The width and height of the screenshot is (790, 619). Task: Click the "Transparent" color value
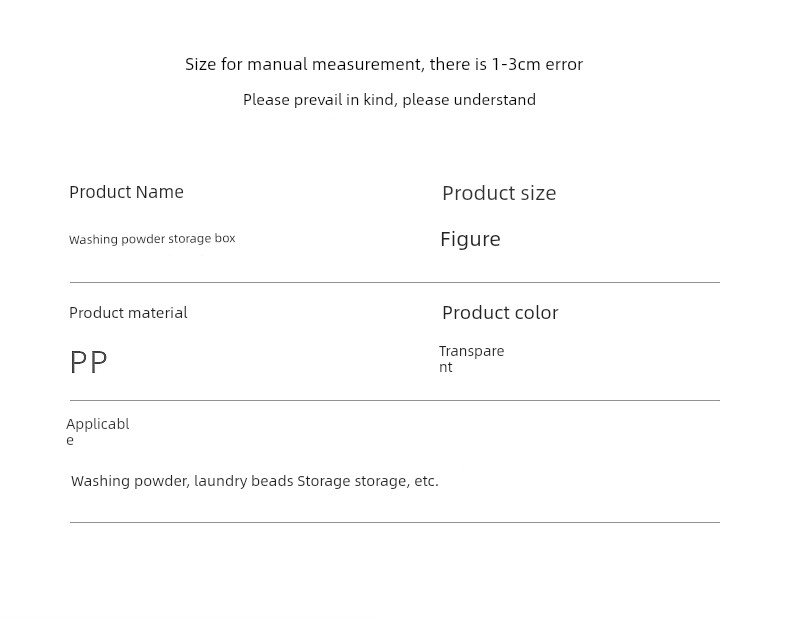(x=471, y=358)
